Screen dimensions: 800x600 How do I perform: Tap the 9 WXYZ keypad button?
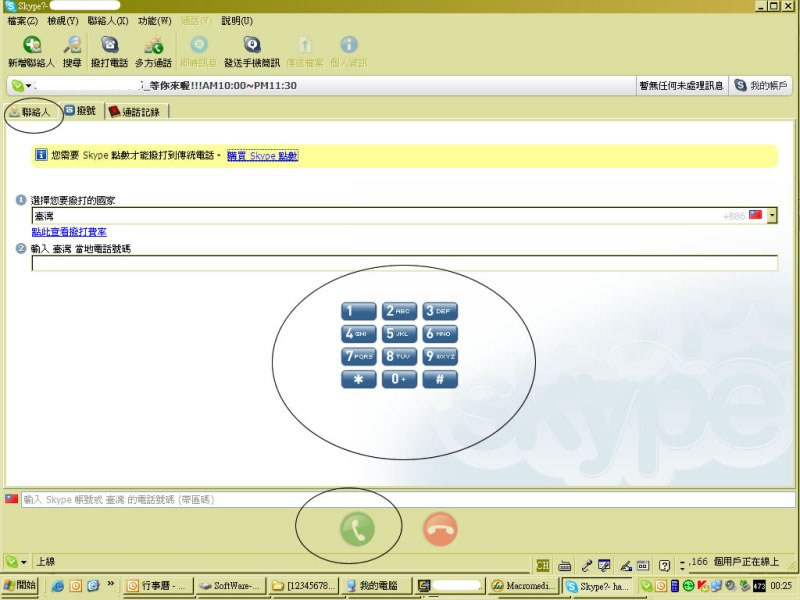click(x=440, y=356)
